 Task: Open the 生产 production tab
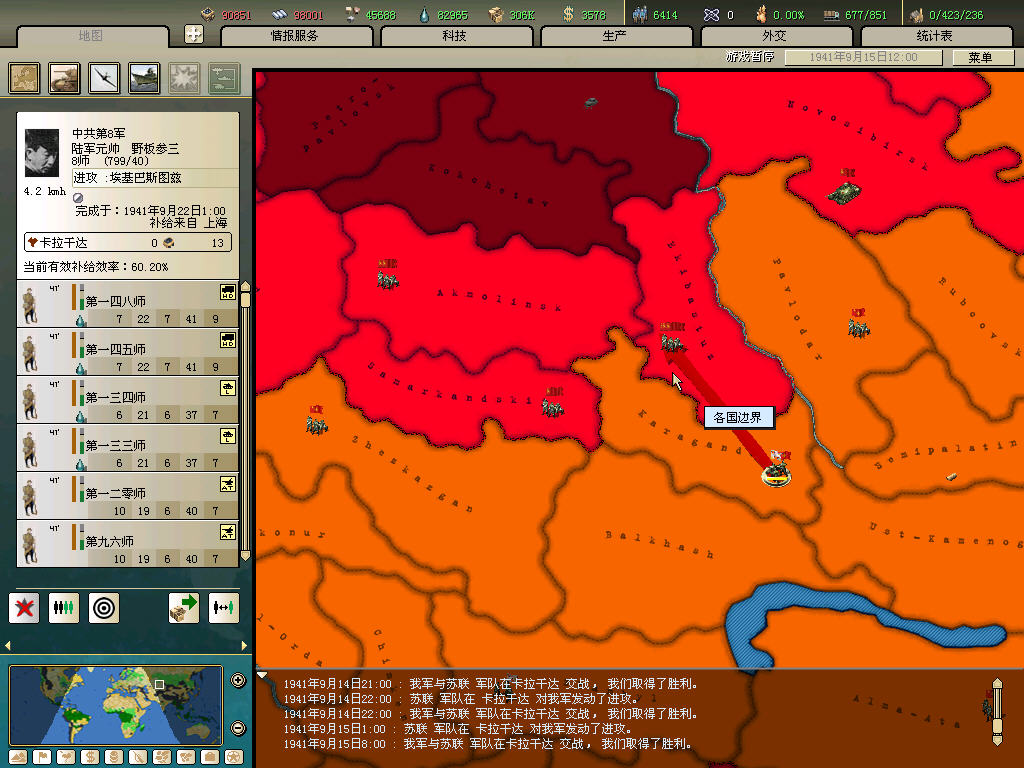pyautogui.click(x=615, y=36)
